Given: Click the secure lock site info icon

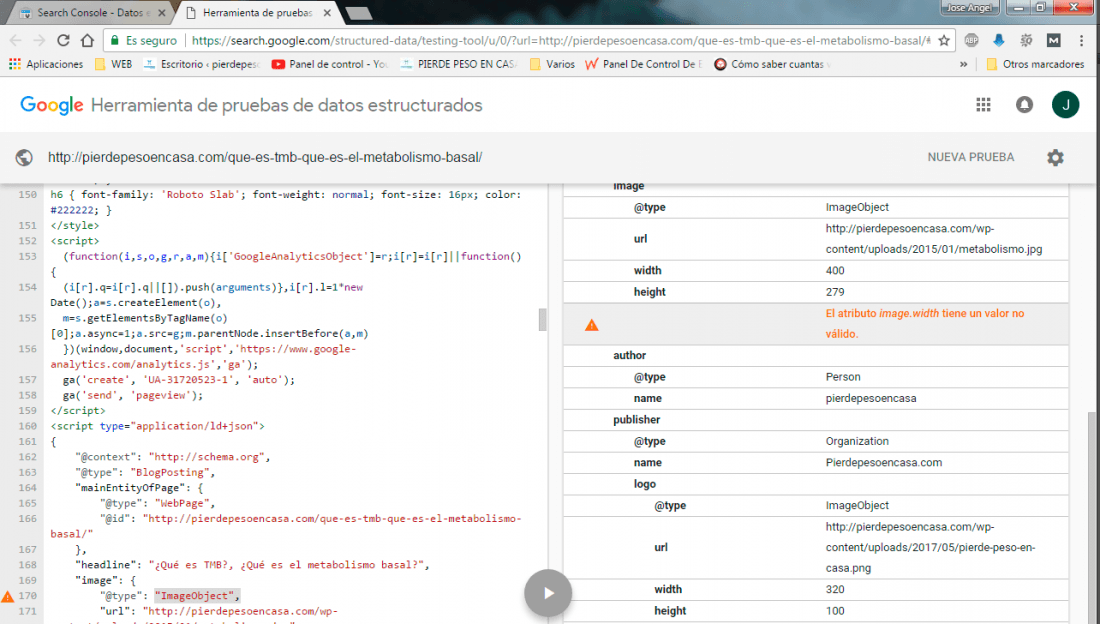Looking at the screenshot, I should click(116, 41).
